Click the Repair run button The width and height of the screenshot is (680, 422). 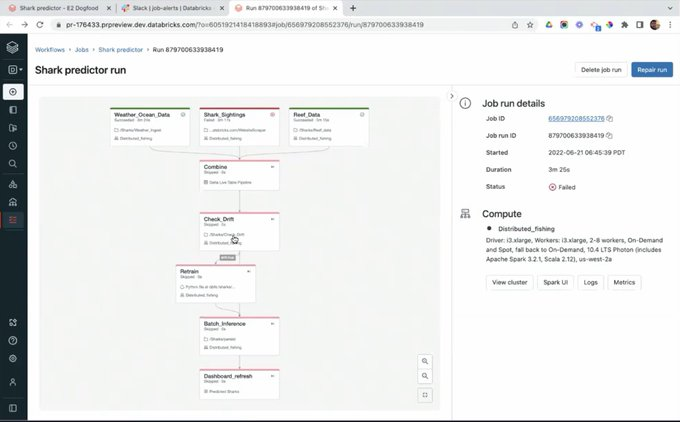point(652,70)
